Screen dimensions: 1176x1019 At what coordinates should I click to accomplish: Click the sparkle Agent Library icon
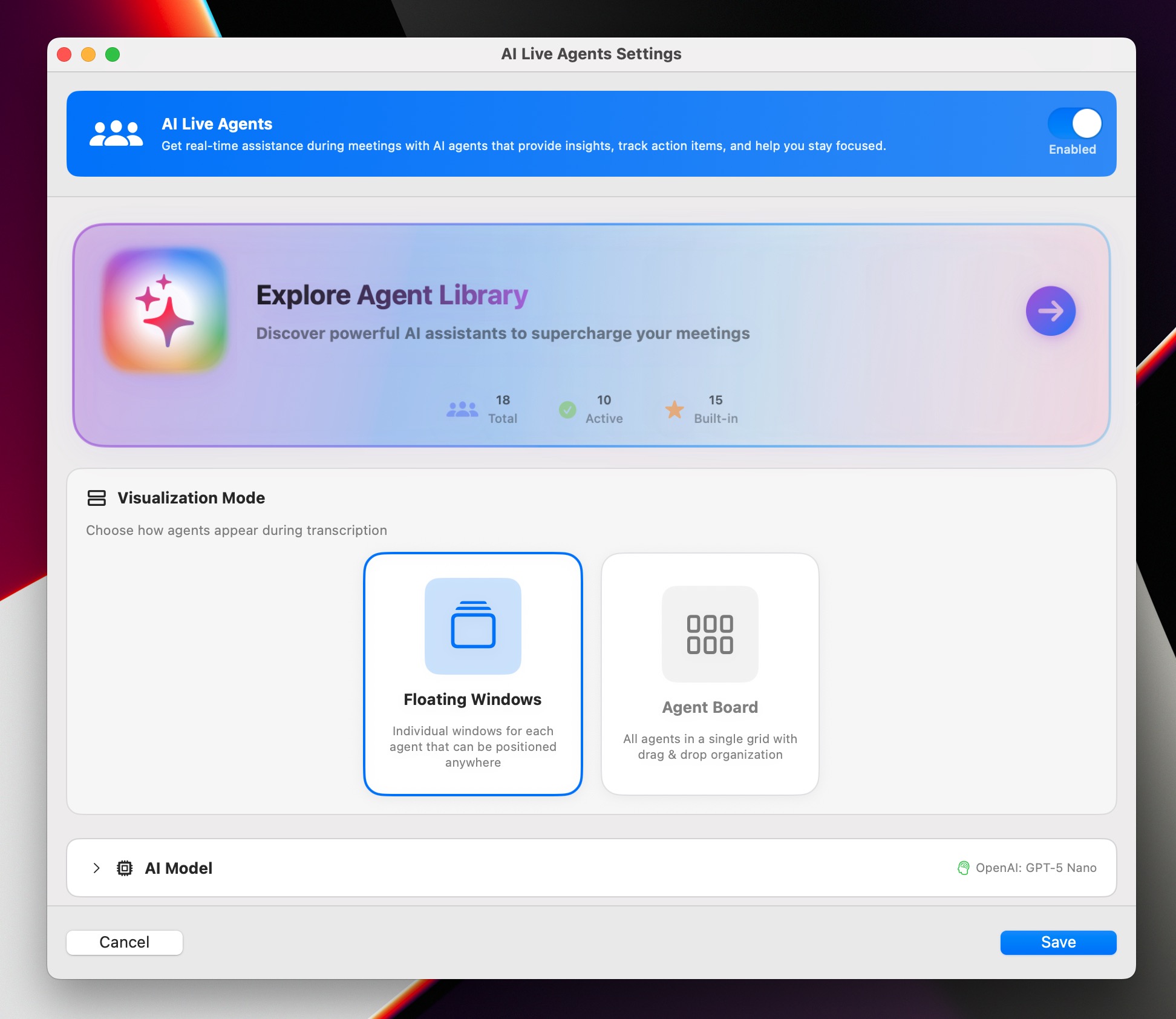tap(165, 310)
